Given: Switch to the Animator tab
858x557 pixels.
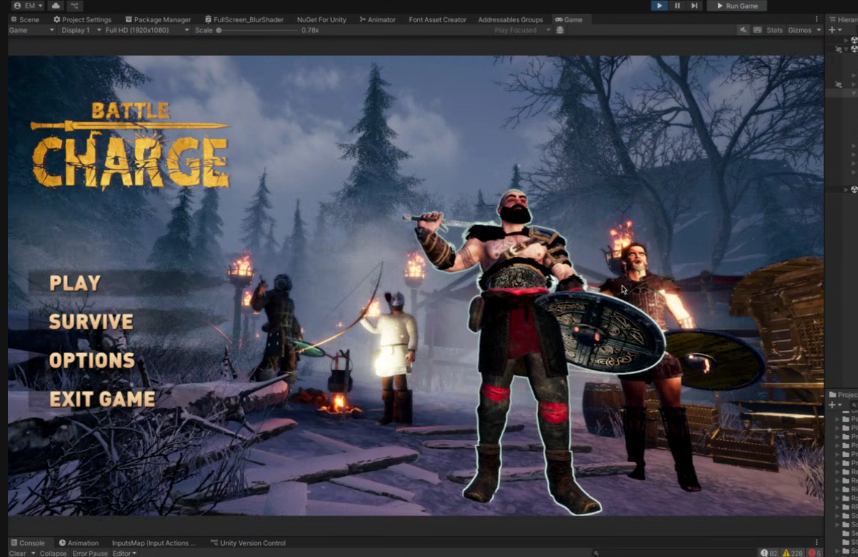Looking at the screenshot, I should point(378,19).
